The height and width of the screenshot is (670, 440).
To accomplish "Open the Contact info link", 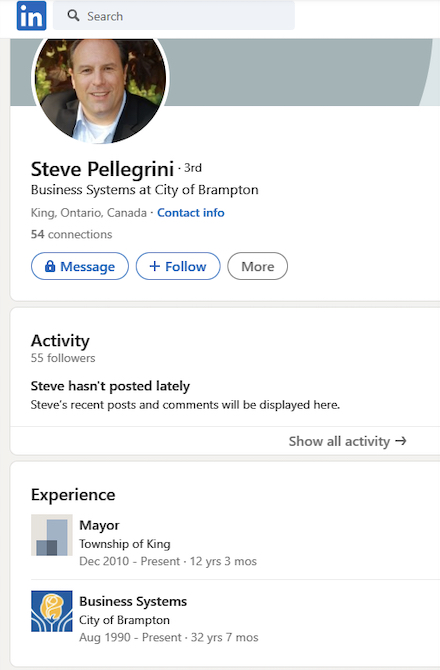I will tap(191, 212).
